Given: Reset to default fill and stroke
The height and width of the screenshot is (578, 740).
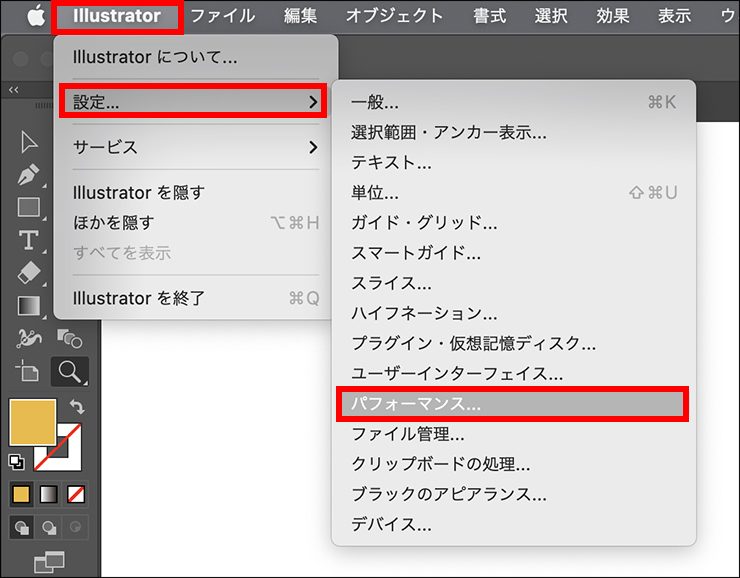Looking at the screenshot, I should point(16,461).
